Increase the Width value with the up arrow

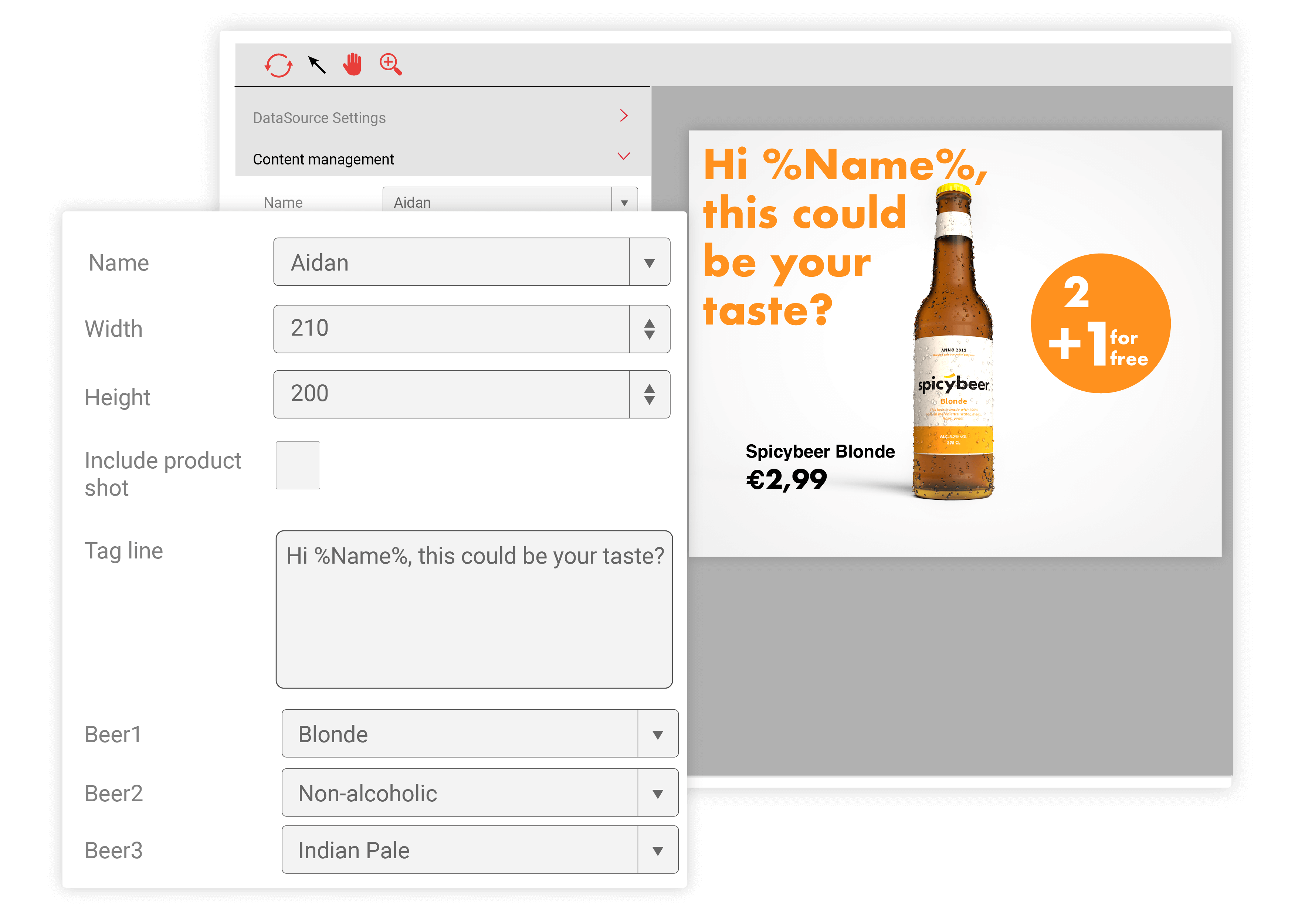650,323
